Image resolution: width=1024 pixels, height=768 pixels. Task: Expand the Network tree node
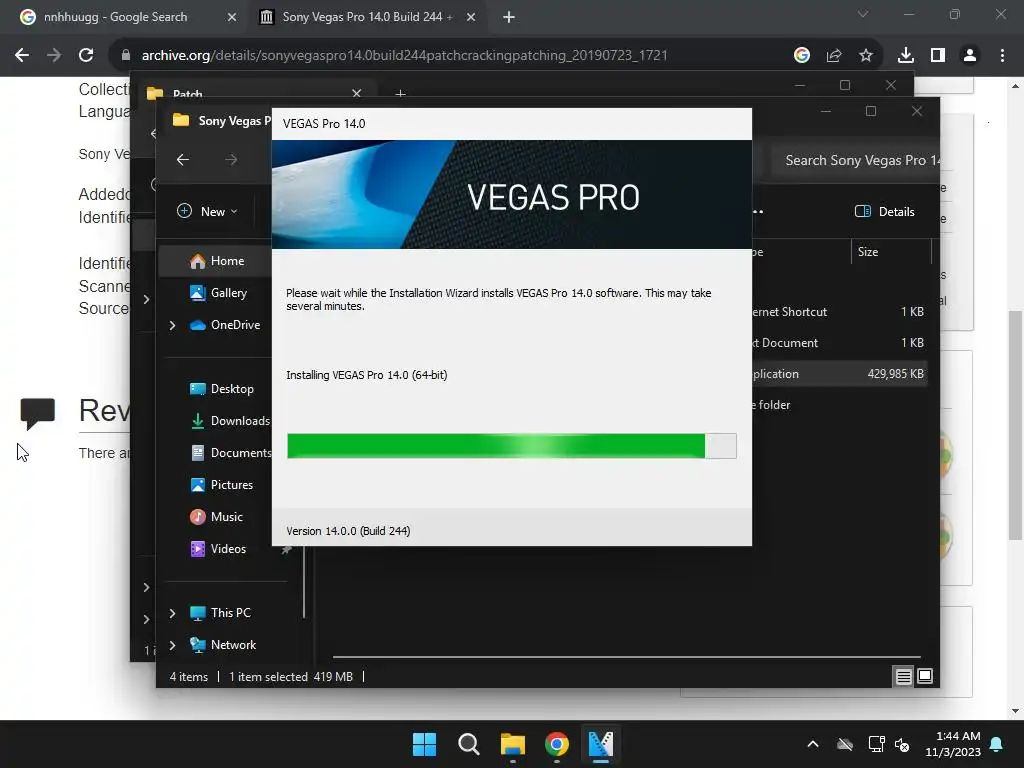tap(172, 645)
